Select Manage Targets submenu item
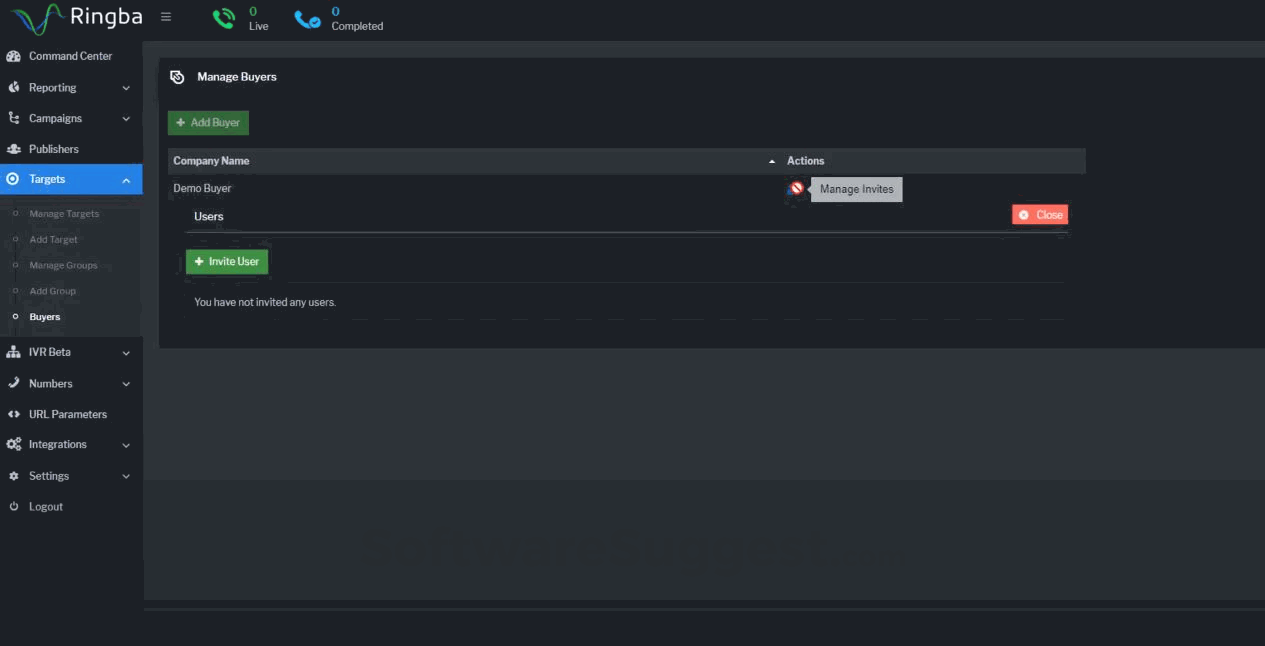Viewport: 1265px width, 646px height. tap(64, 214)
